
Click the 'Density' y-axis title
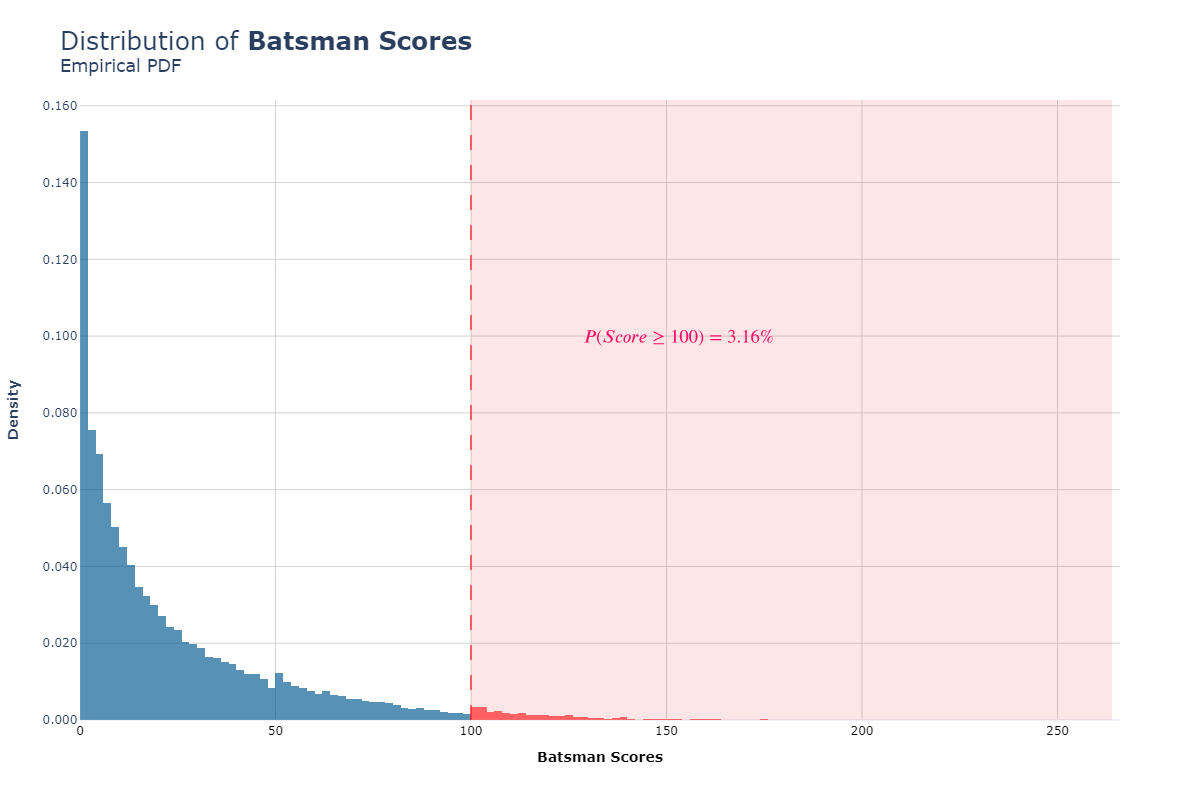click(14, 409)
